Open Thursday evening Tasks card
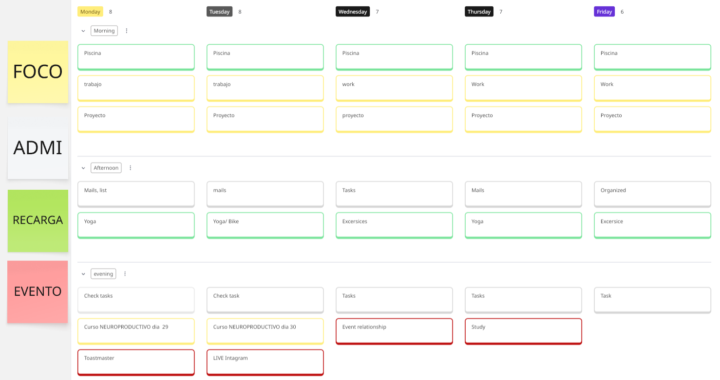This screenshot has height=380, width=720. coord(523,300)
